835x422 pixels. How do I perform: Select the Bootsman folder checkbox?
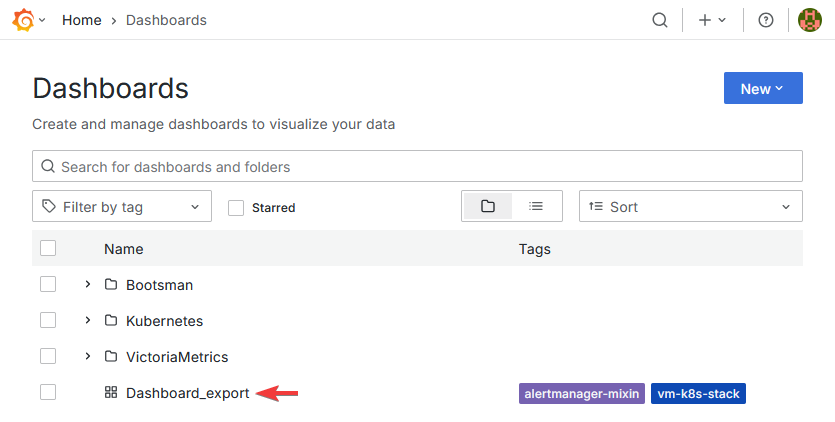pos(48,284)
